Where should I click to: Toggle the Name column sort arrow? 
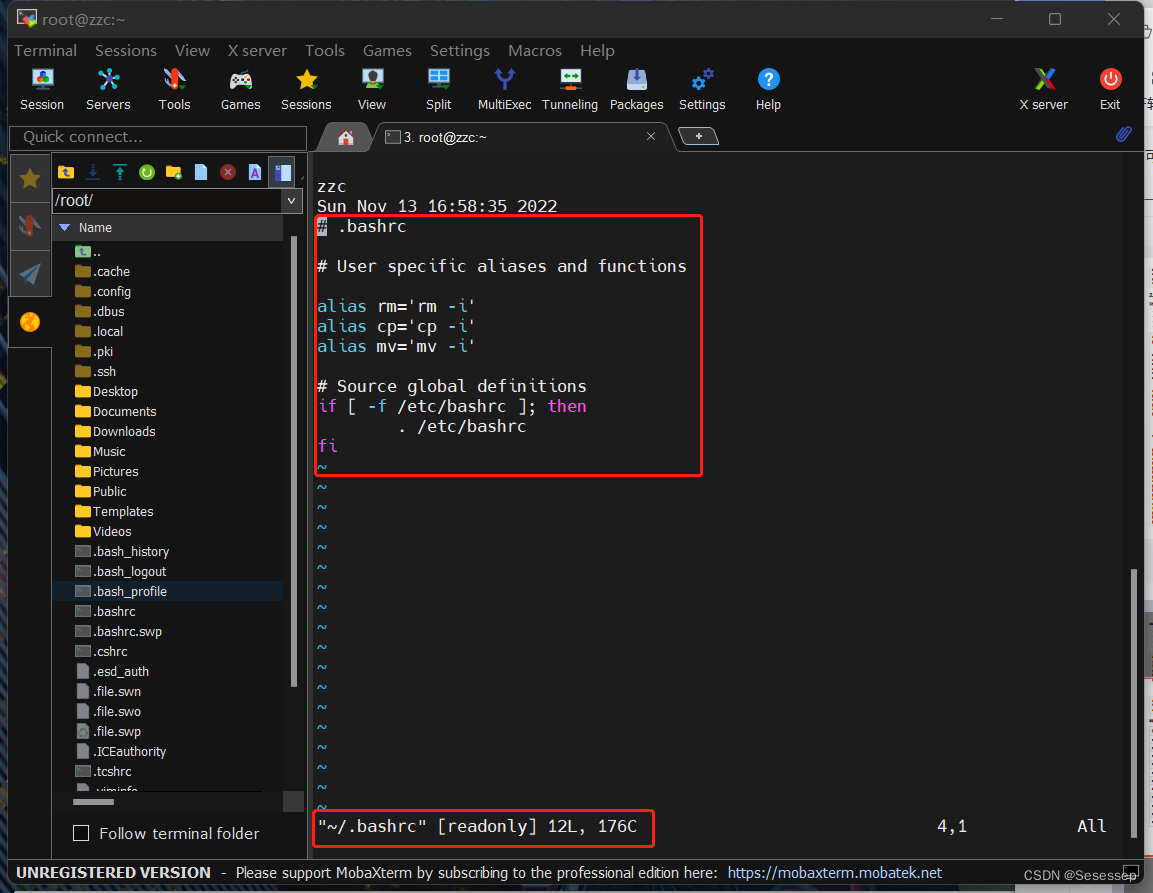point(64,228)
